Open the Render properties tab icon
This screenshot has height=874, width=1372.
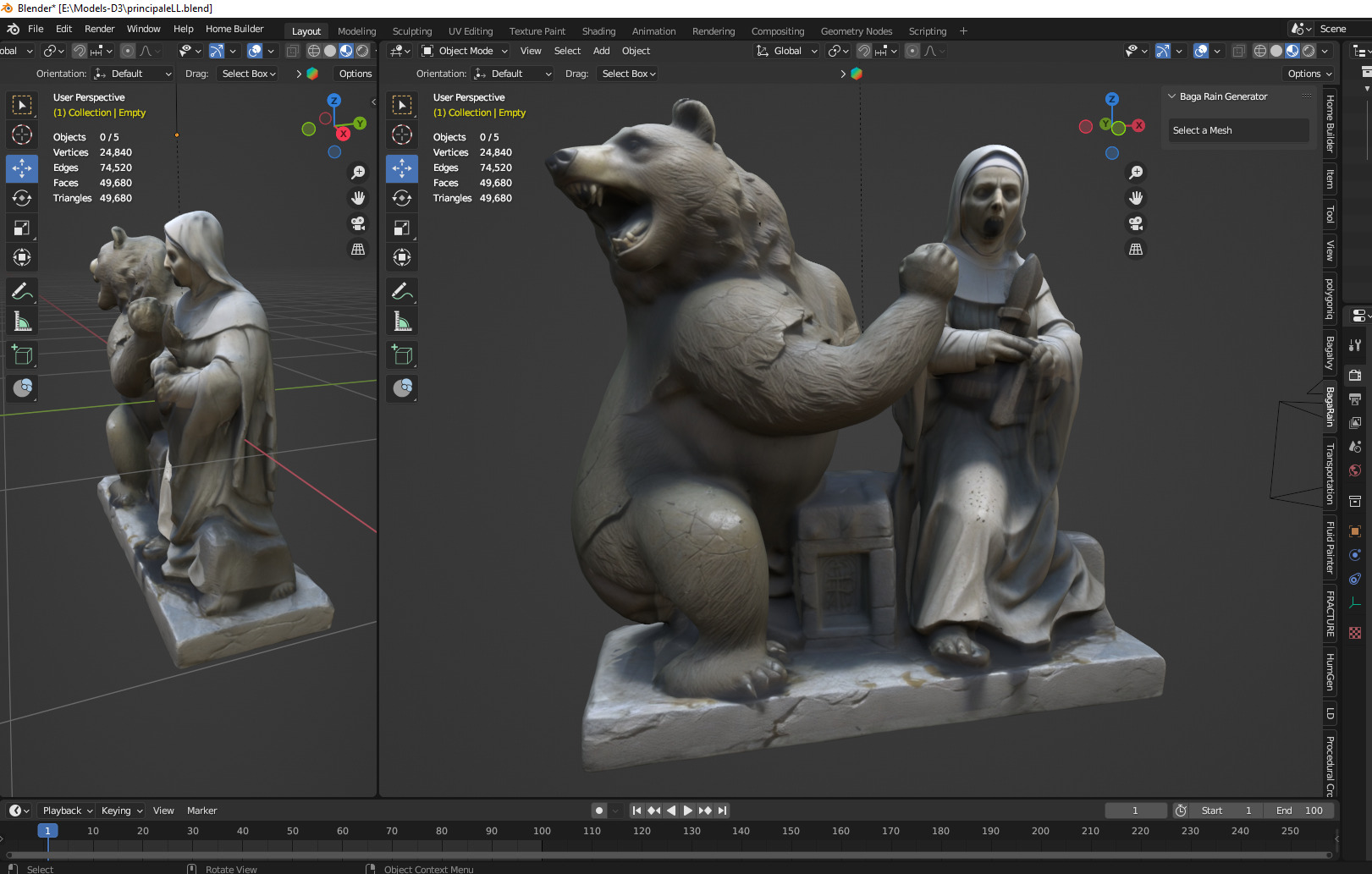(x=1355, y=375)
